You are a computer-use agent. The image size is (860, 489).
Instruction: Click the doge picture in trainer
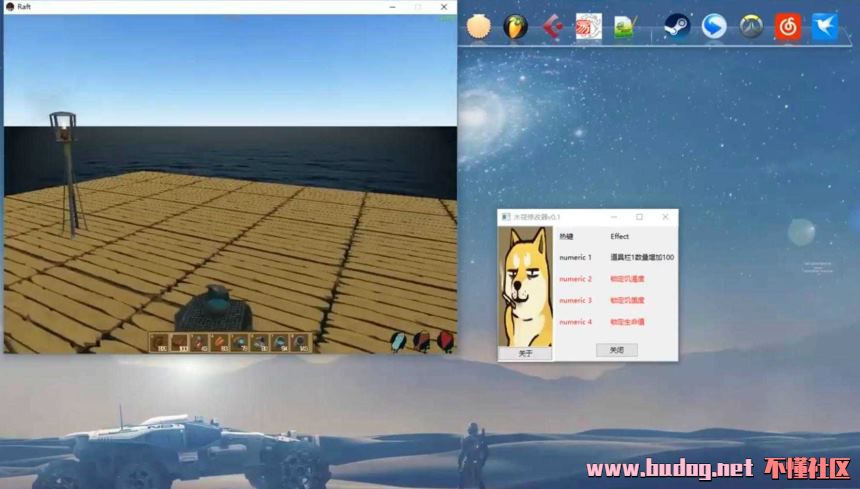coord(525,287)
